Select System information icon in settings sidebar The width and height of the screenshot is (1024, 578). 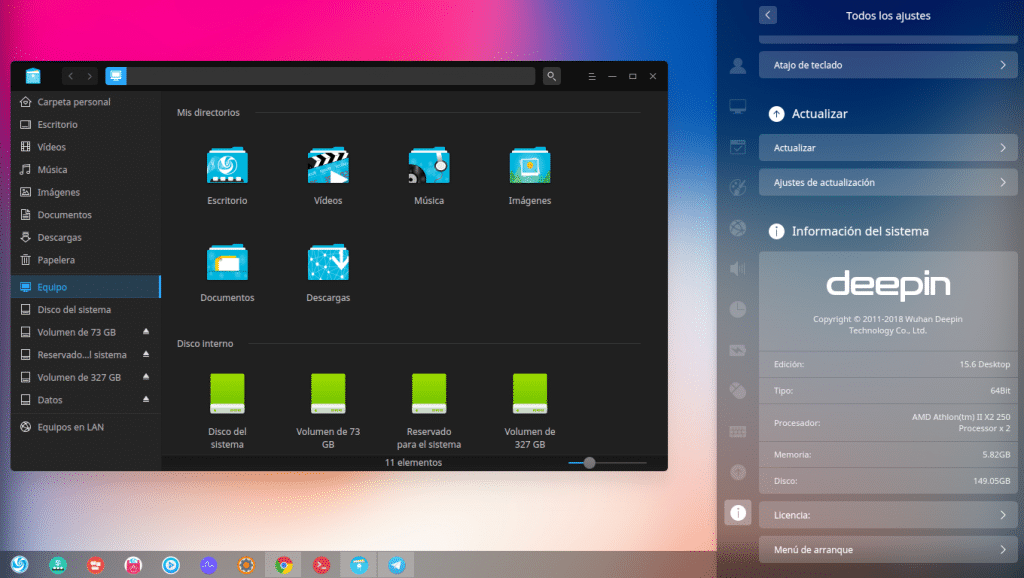[738, 513]
